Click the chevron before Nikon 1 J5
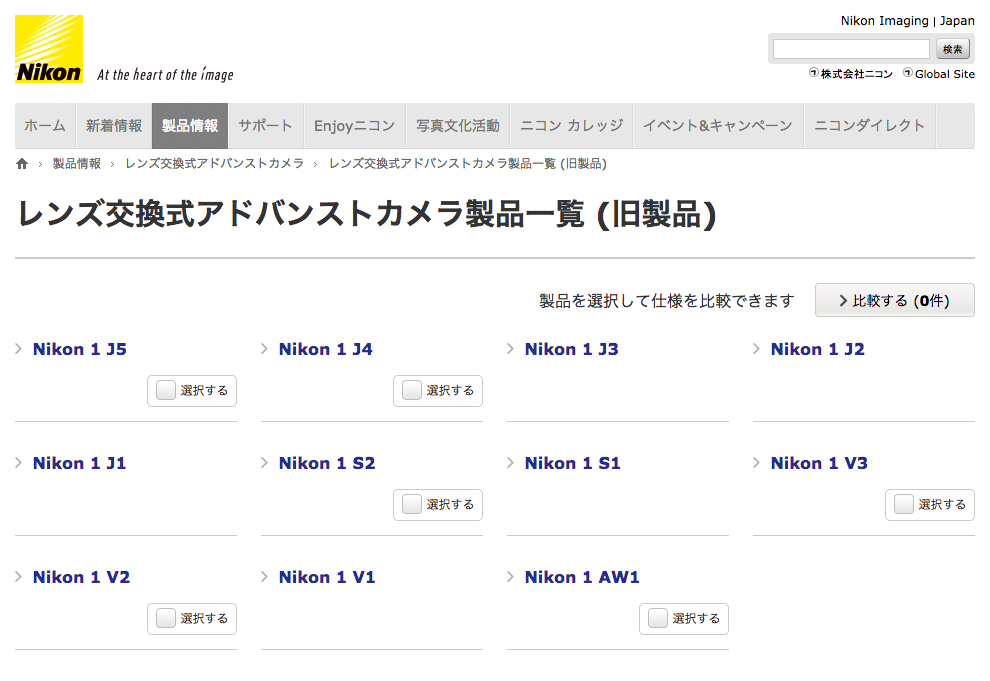 (19, 349)
